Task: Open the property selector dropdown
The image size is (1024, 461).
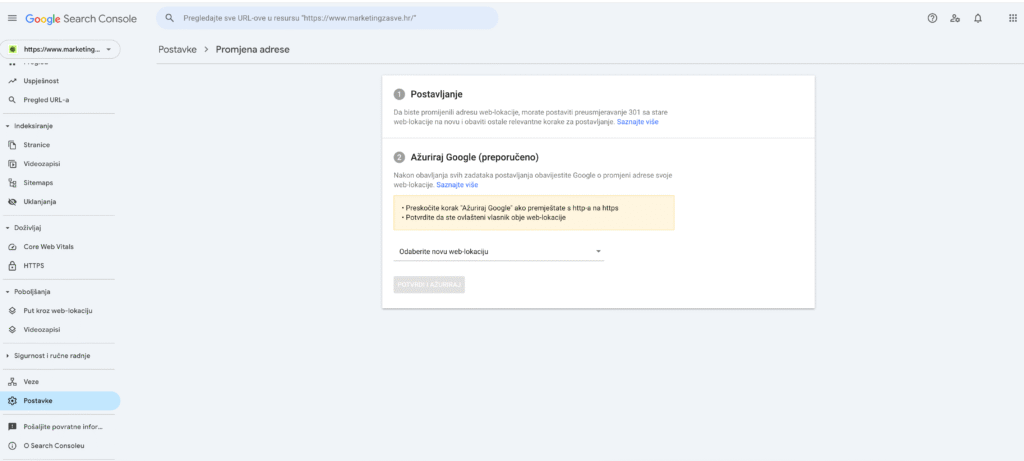Action: click(61, 49)
